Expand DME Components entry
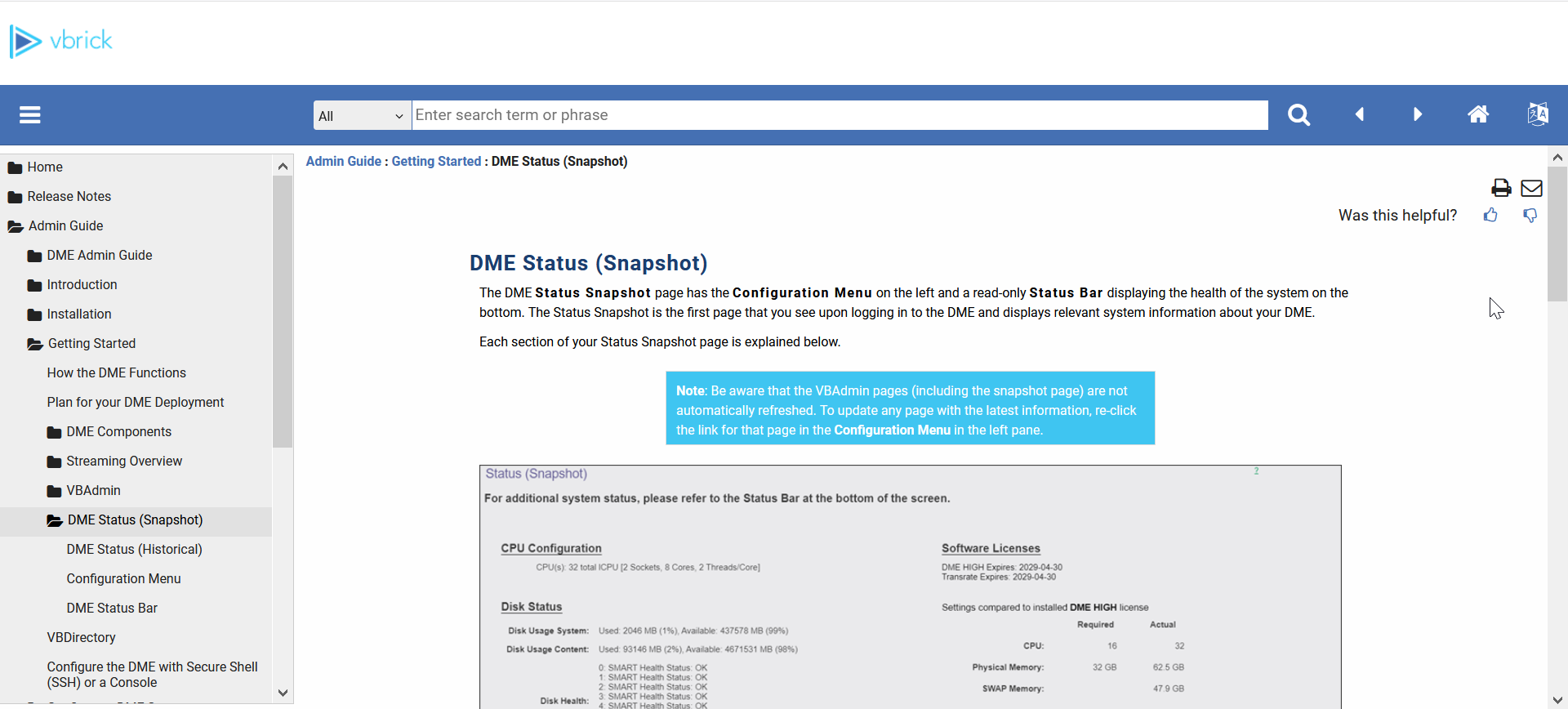This screenshot has width=1568, height=709. (118, 431)
